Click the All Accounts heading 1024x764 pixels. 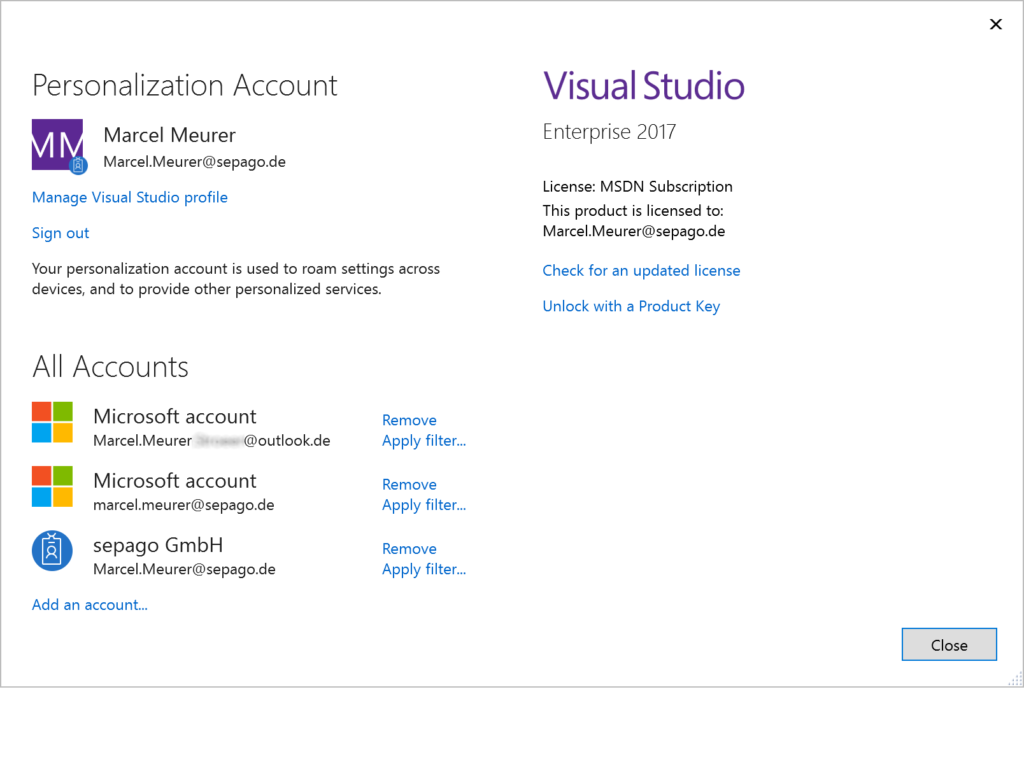(x=110, y=366)
